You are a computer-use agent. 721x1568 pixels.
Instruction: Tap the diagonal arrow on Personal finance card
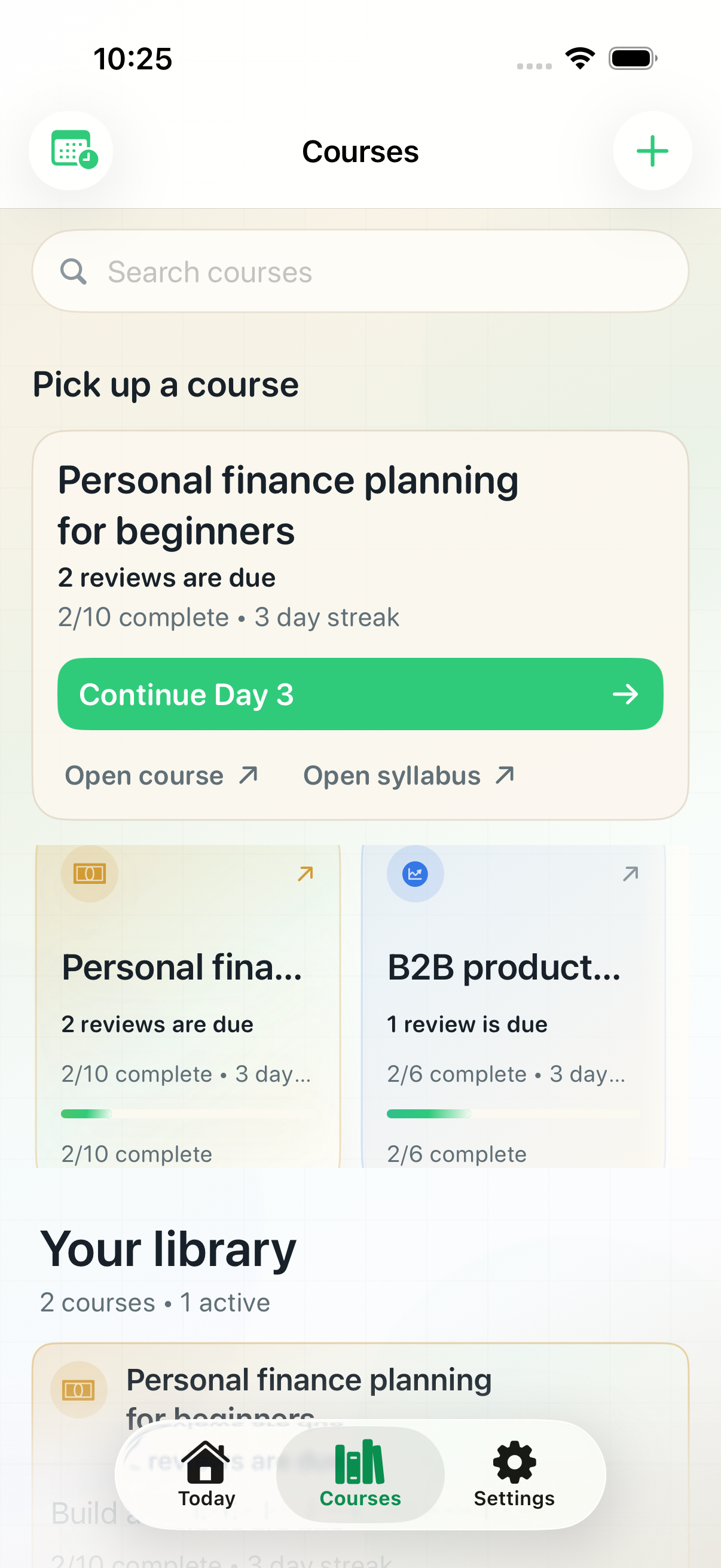coord(305,874)
